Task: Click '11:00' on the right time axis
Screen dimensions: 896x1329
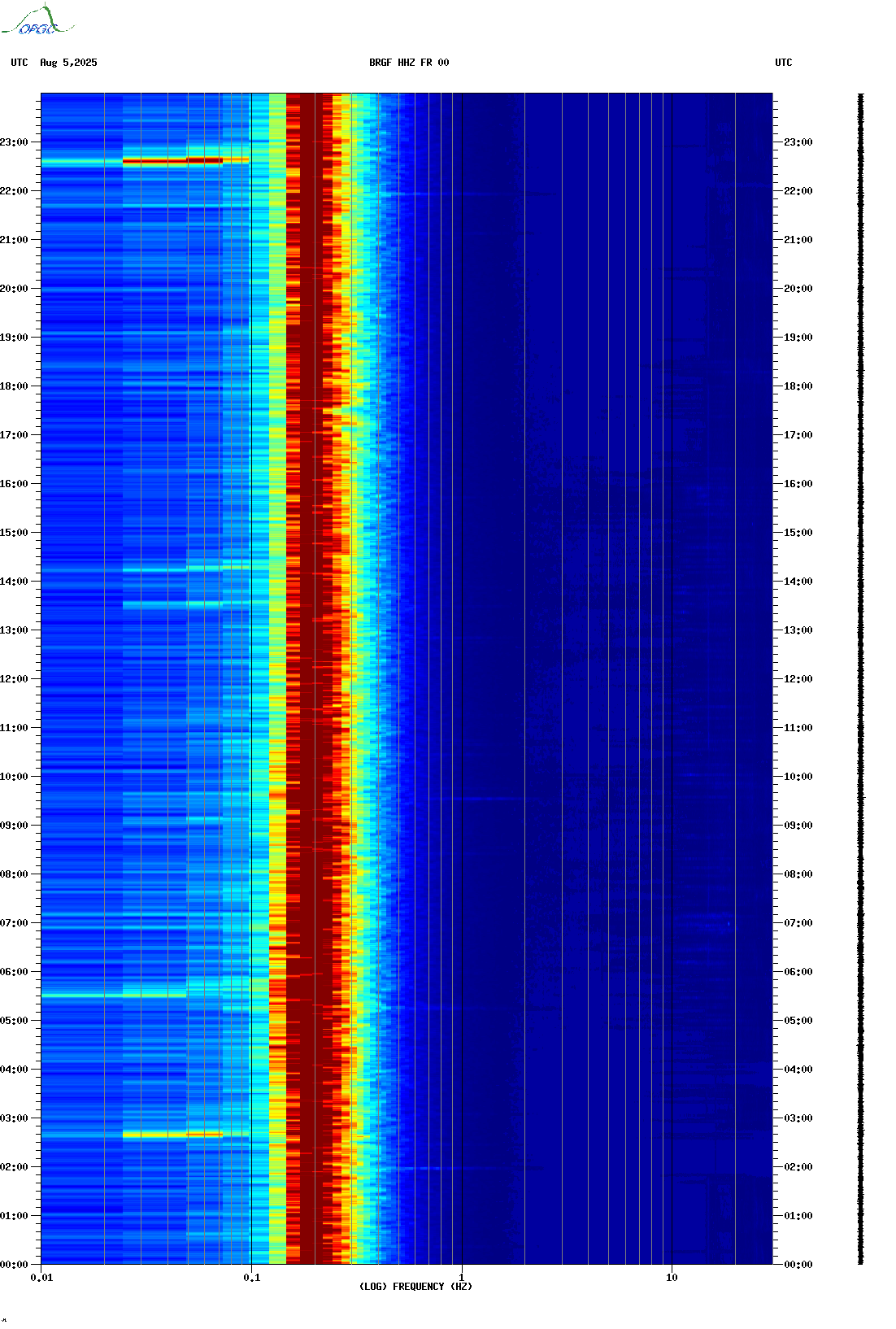Action: pyautogui.click(x=798, y=728)
